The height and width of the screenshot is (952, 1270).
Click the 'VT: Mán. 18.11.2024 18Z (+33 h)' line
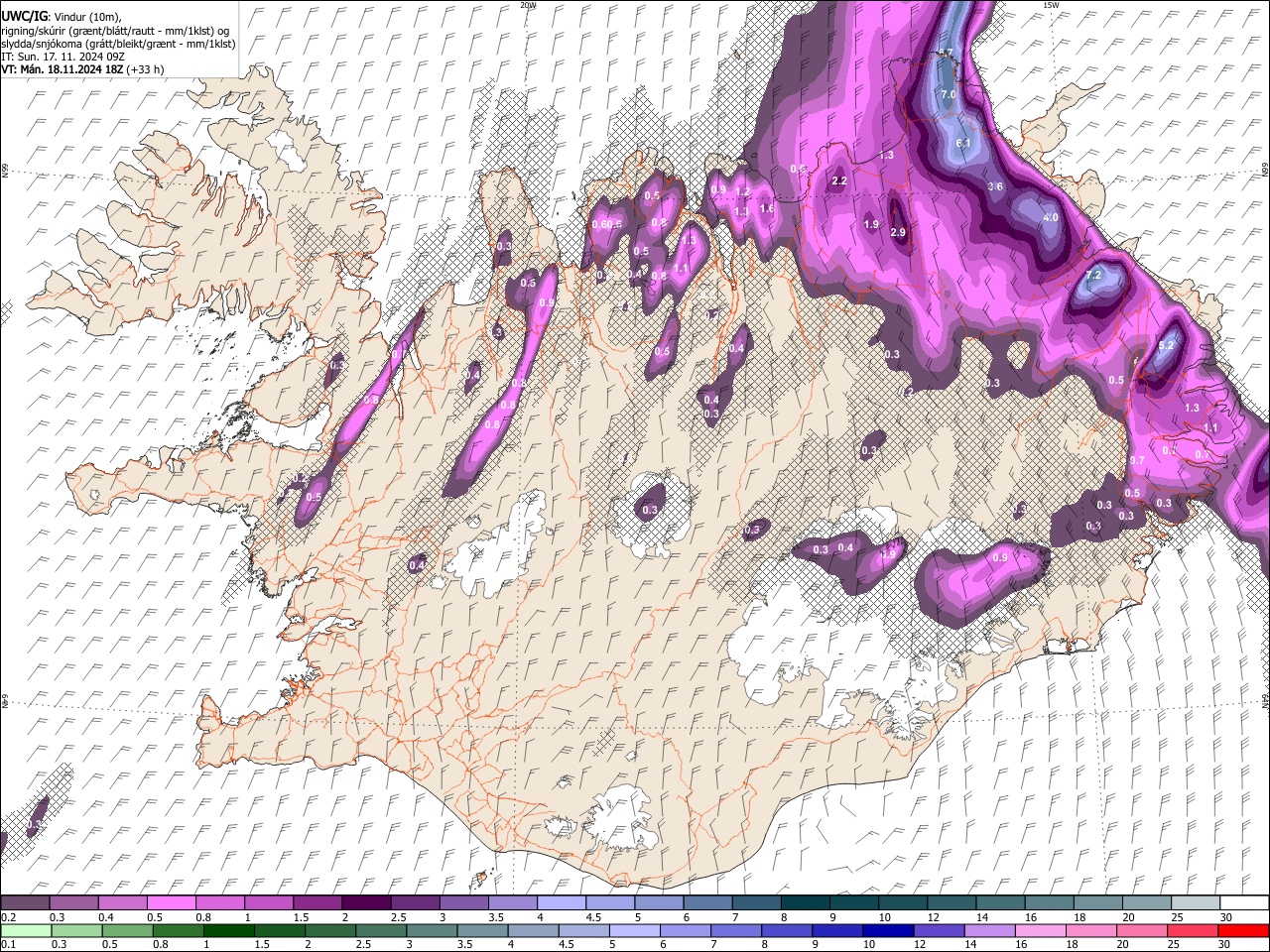click(82, 69)
